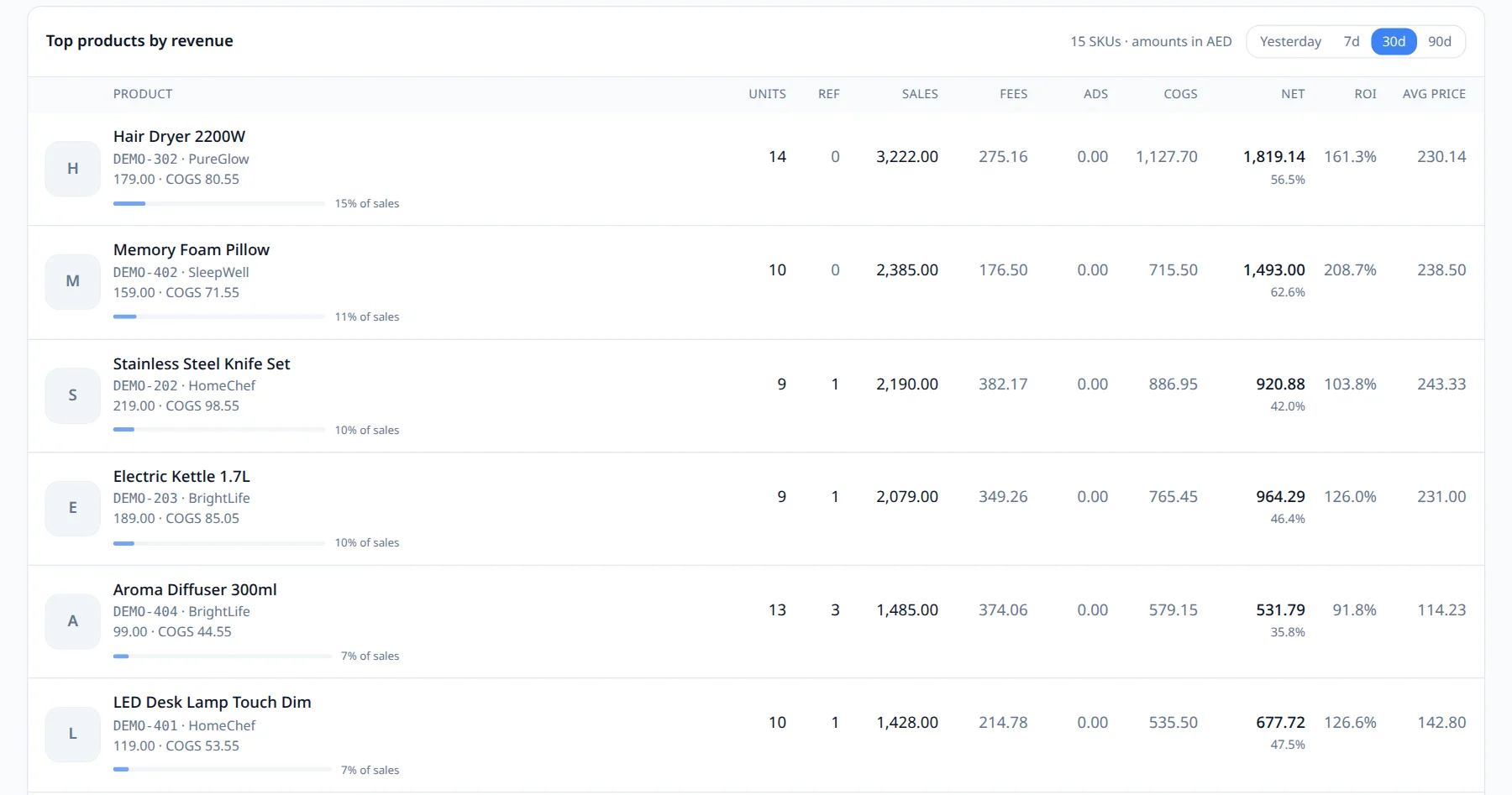Sort by the ROI column header
1512x795 pixels.
[x=1365, y=94]
